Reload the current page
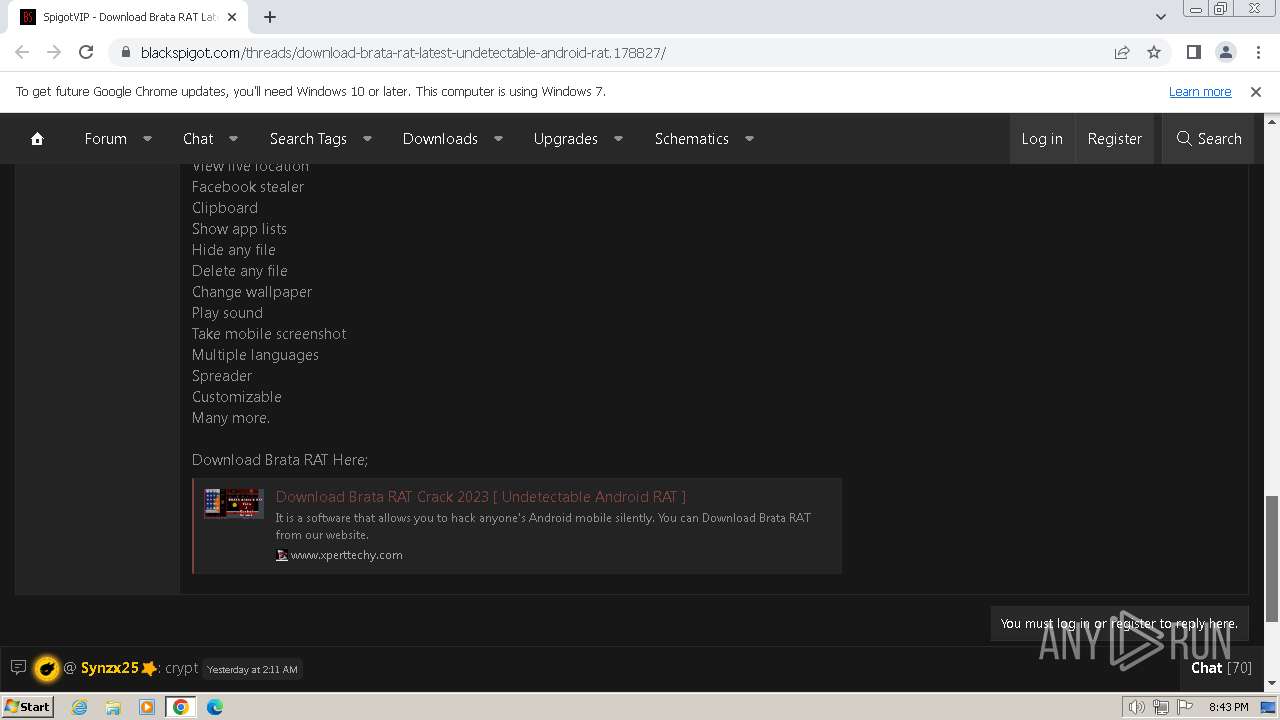The image size is (1280, 720). (86, 52)
